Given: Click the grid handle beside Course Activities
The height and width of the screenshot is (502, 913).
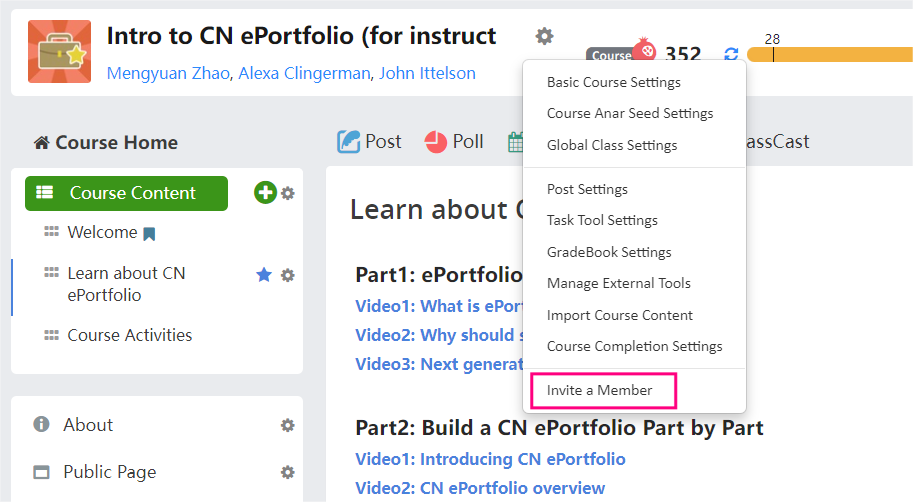Looking at the screenshot, I should (x=51, y=335).
